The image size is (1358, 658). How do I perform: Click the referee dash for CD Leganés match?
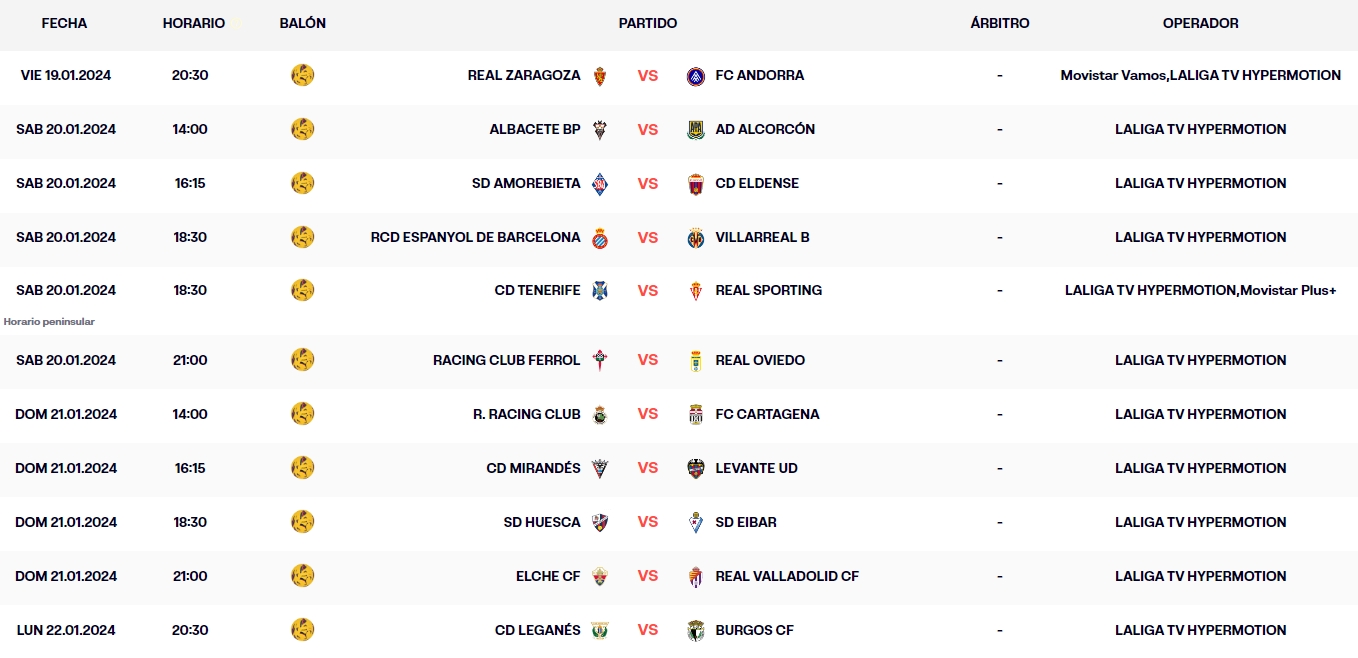click(999, 630)
